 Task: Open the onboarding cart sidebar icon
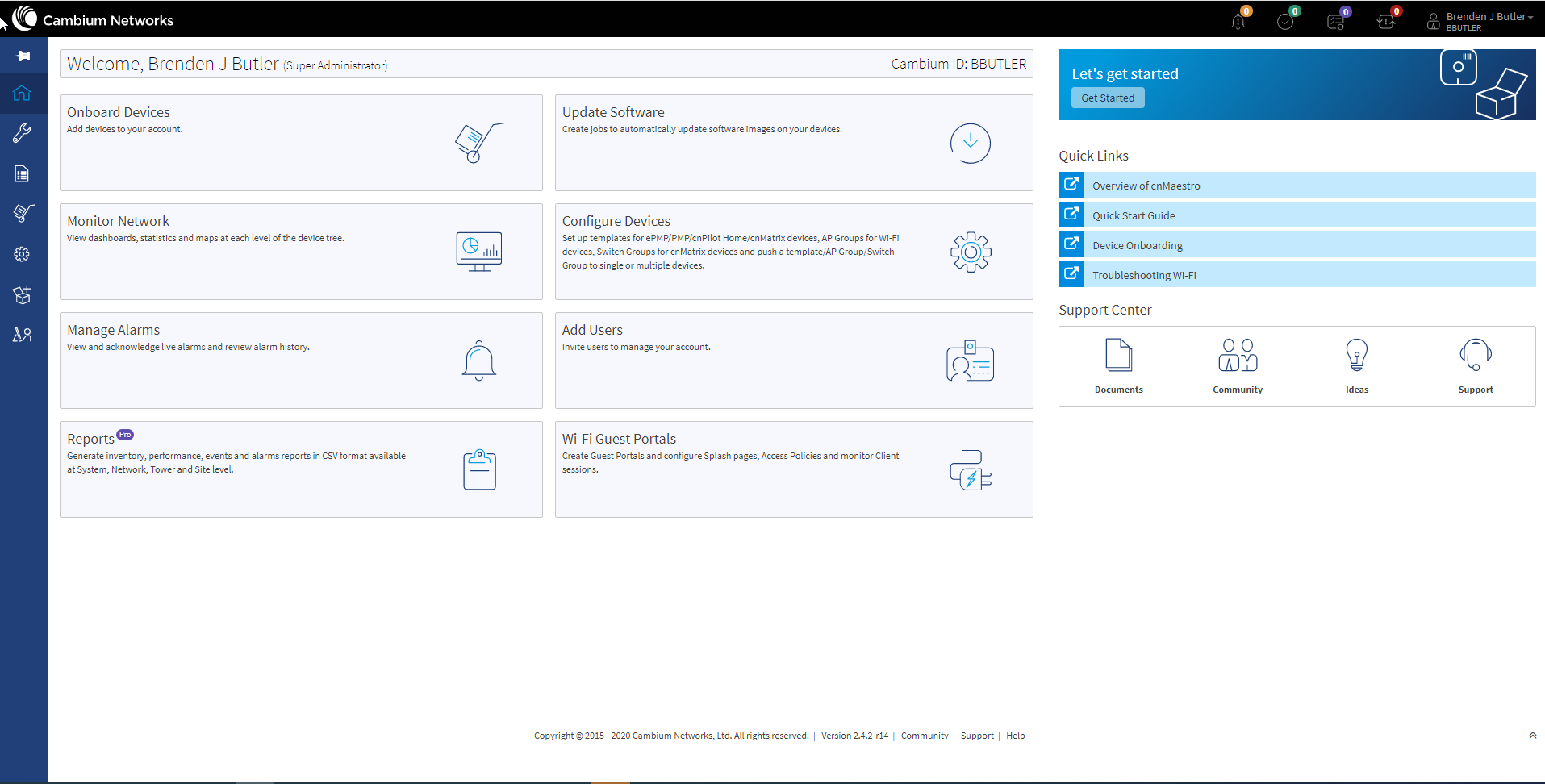pos(23,213)
